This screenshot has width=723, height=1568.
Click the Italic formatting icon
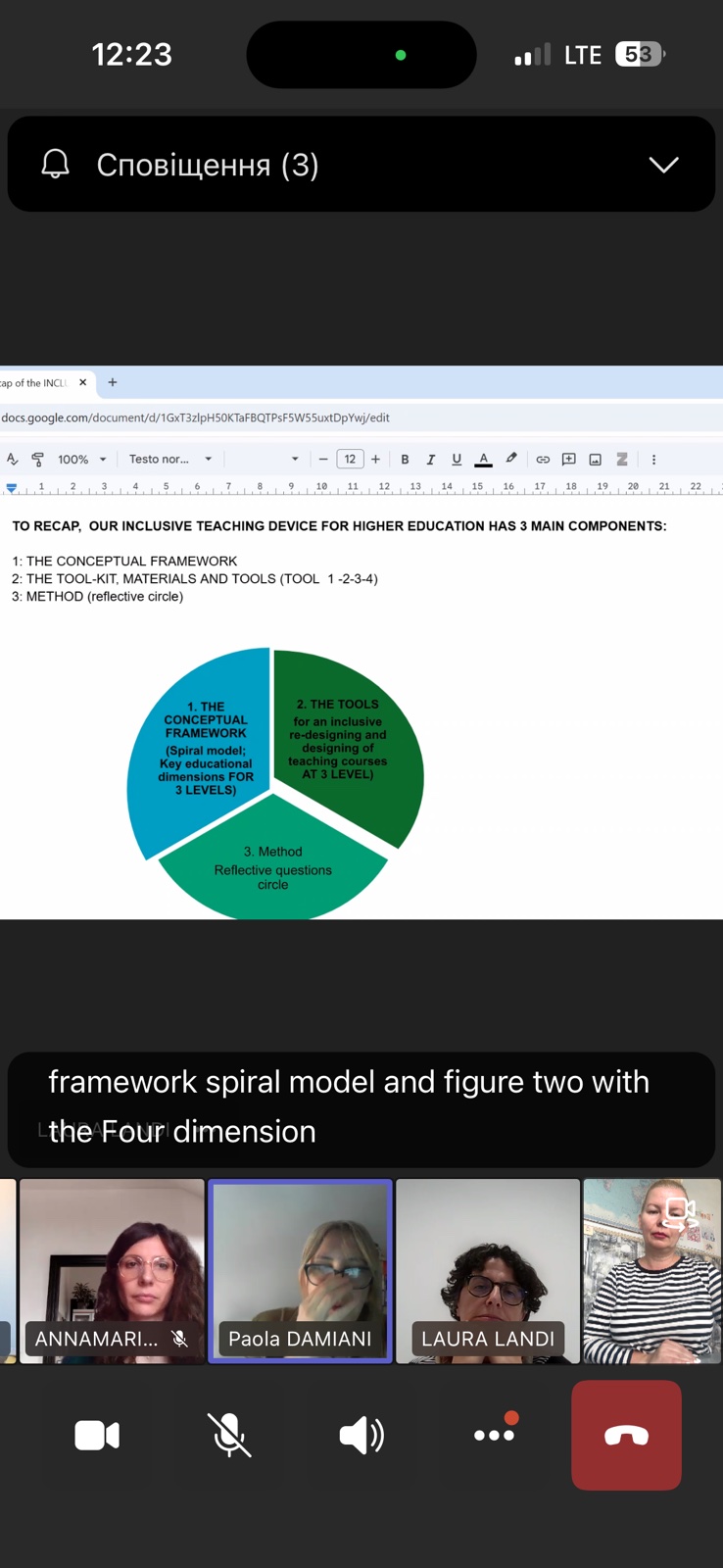pyautogui.click(x=430, y=459)
